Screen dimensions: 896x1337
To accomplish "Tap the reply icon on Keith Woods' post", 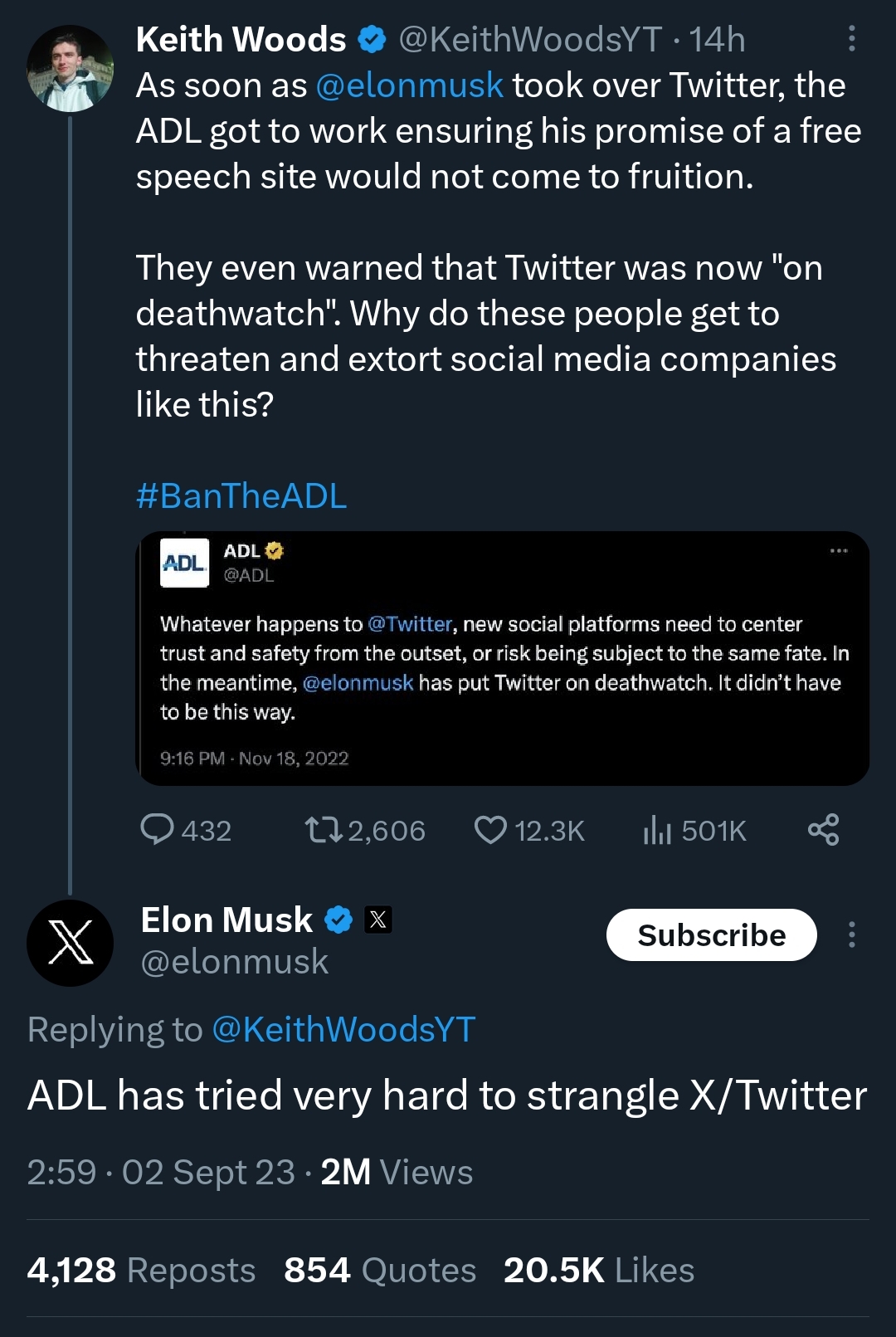I will point(158,829).
